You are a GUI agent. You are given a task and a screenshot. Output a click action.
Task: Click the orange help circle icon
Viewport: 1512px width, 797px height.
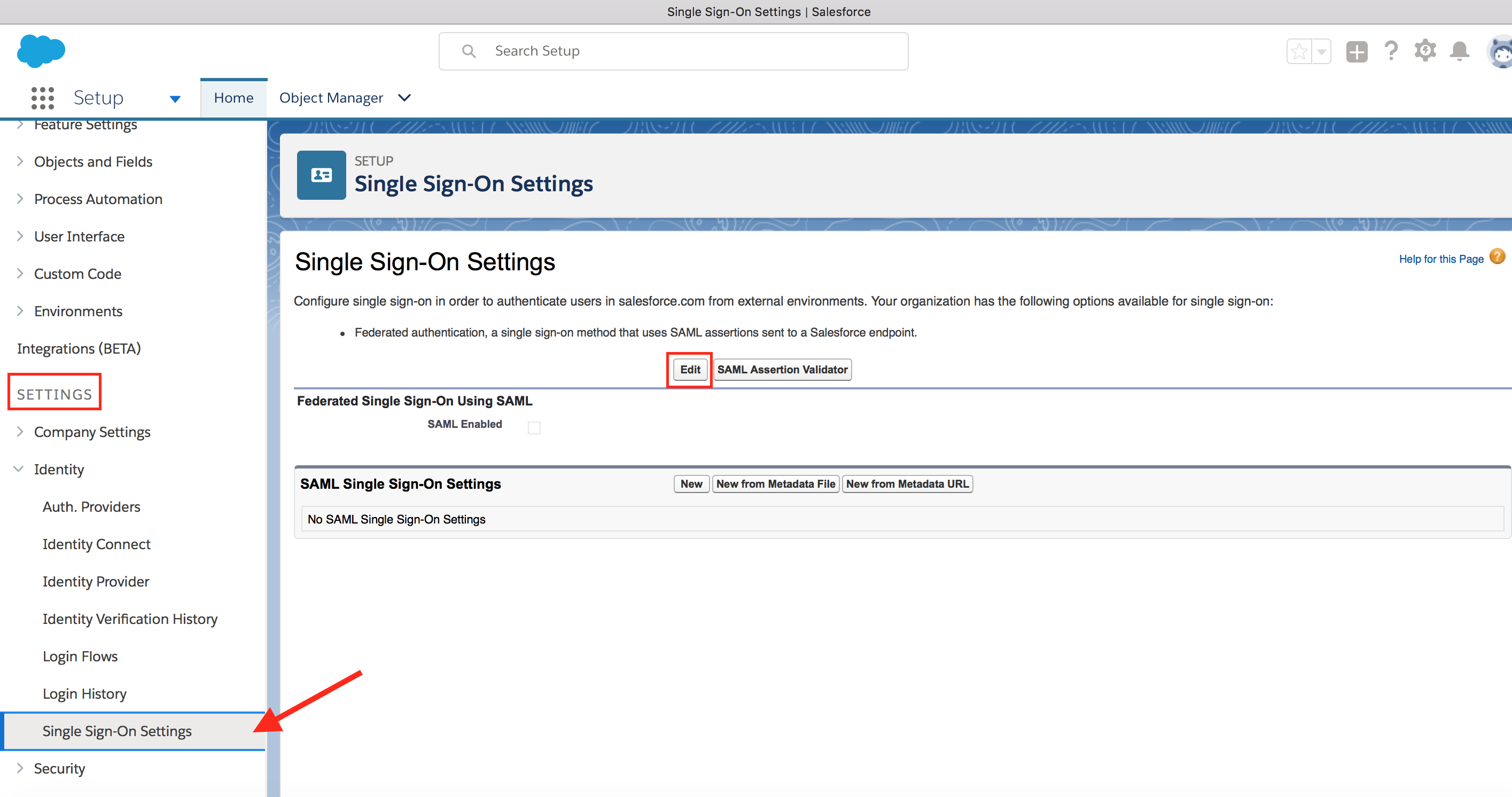1498,257
